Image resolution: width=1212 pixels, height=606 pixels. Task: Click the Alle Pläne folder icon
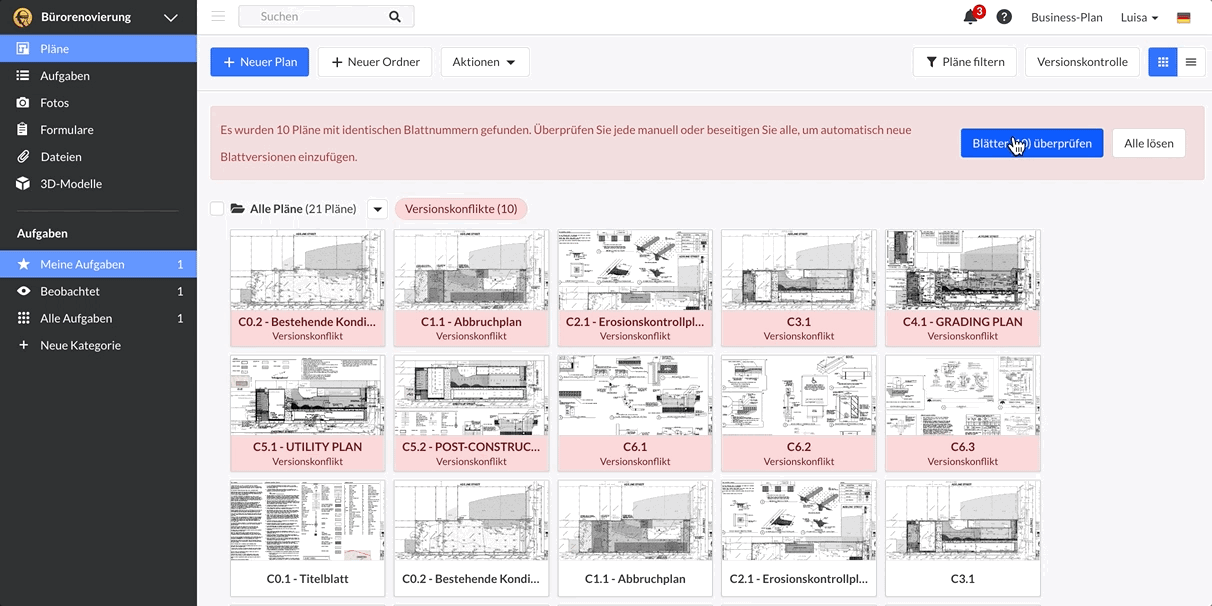[x=238, y=209]
